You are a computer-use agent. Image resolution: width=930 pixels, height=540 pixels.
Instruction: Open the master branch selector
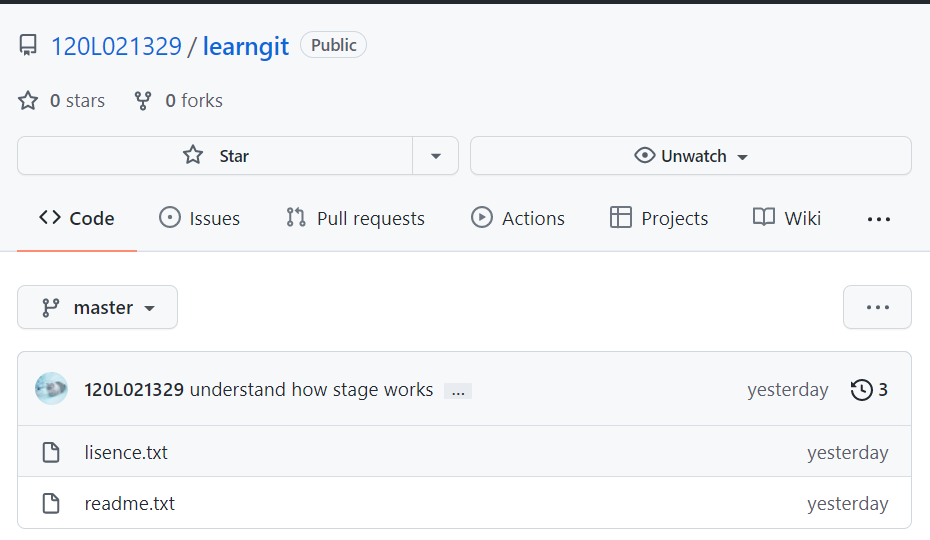pos(98,308)
